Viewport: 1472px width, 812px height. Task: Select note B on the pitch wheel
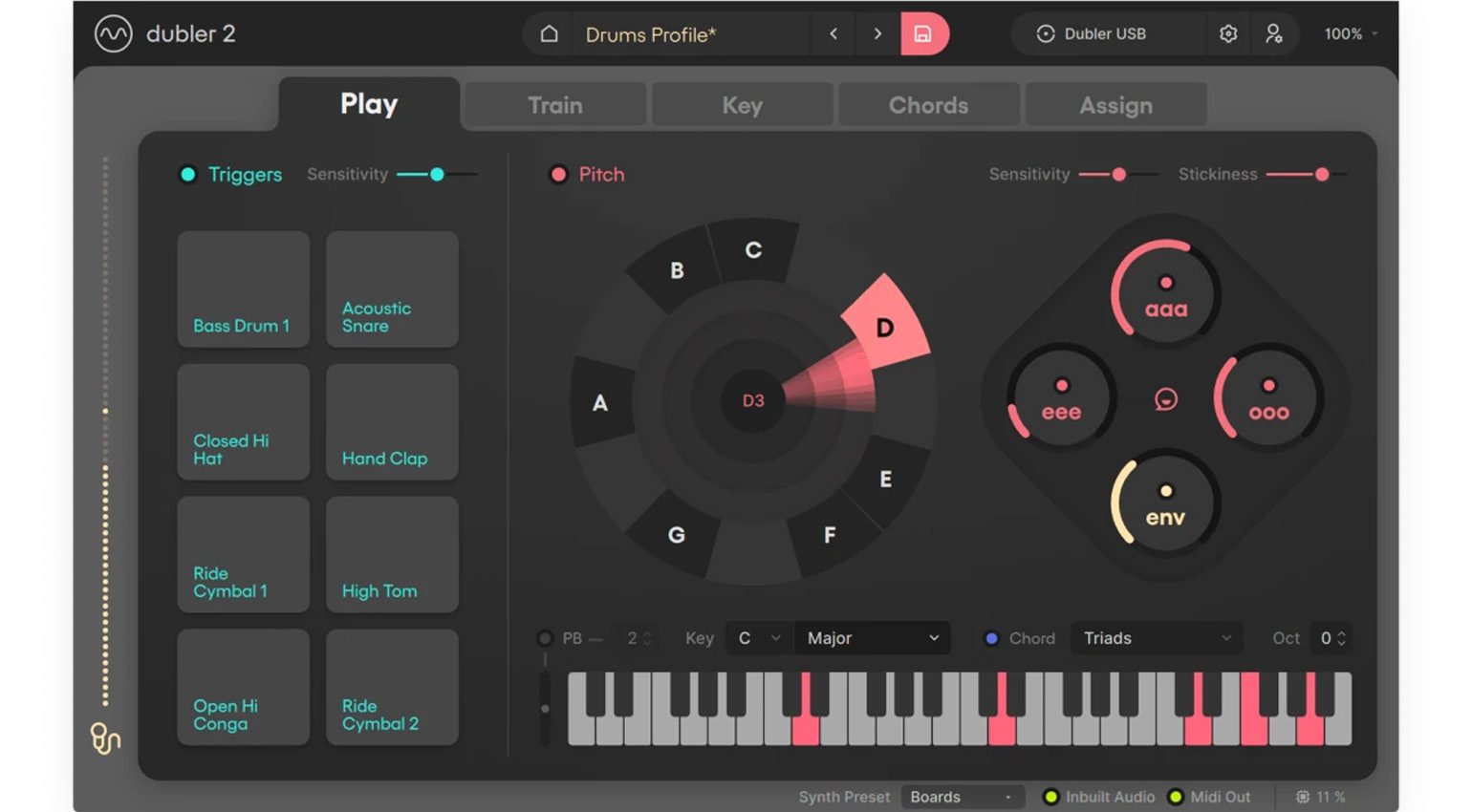tap(677, 271)
